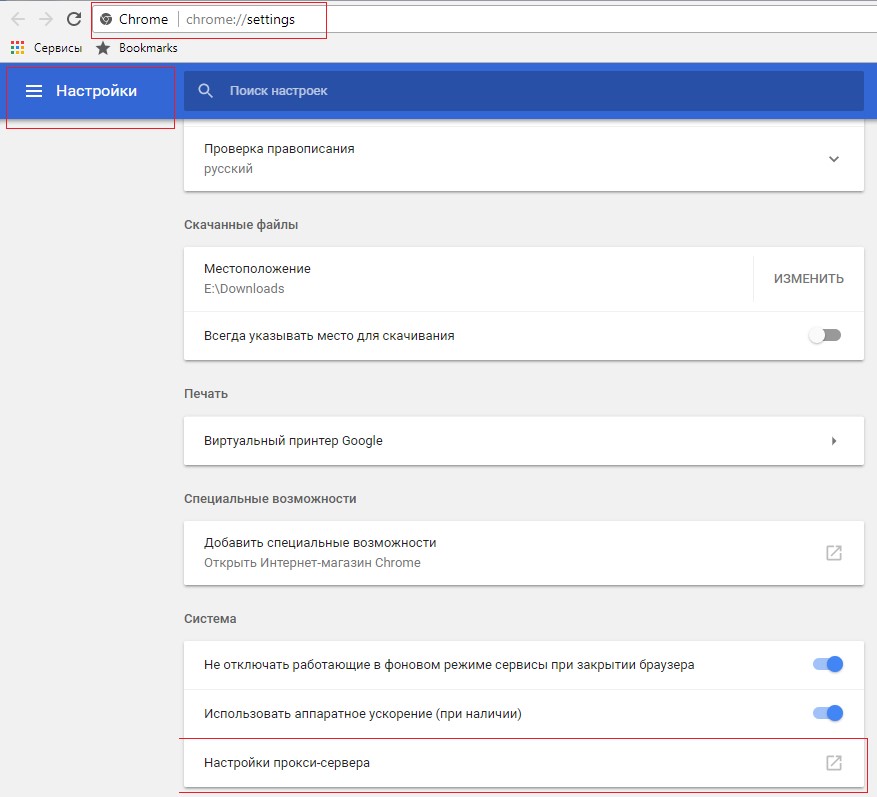Click the Chrome logo in address bar

pos(106,20)
